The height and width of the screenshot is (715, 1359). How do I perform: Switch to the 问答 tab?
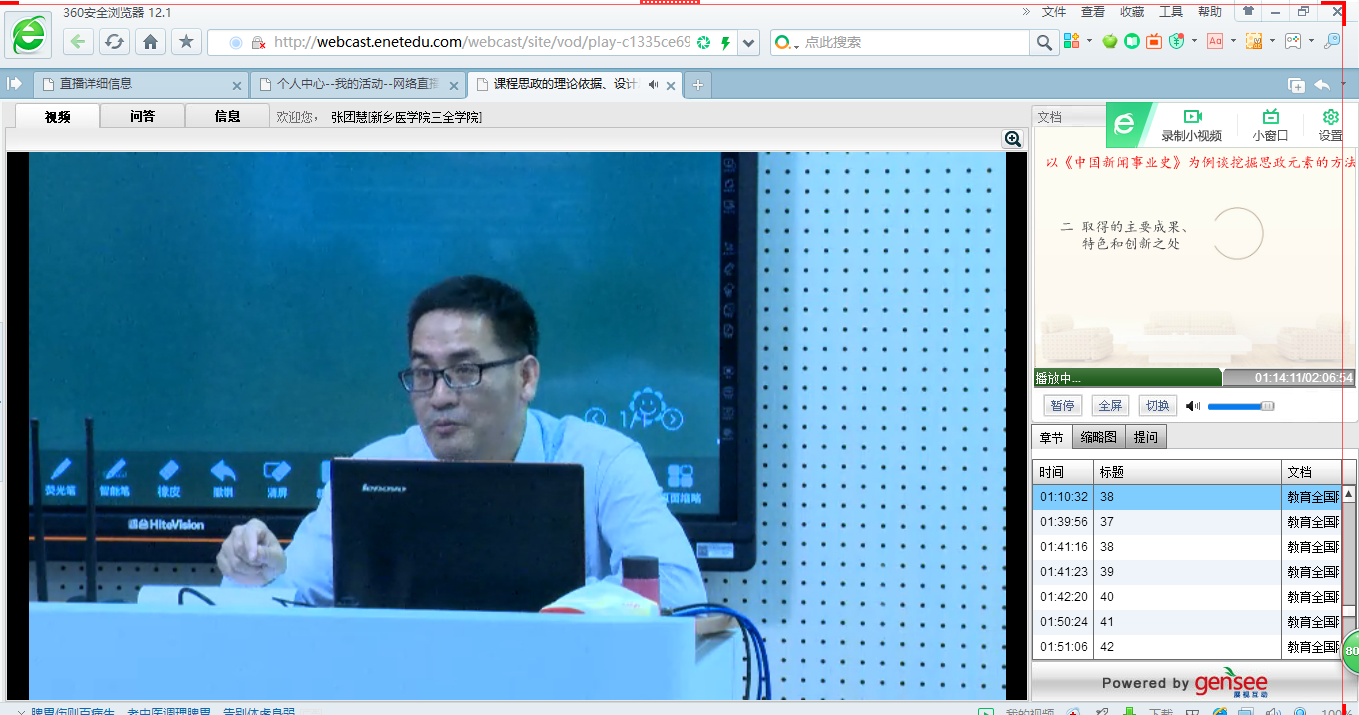click(x=142, y=116)
